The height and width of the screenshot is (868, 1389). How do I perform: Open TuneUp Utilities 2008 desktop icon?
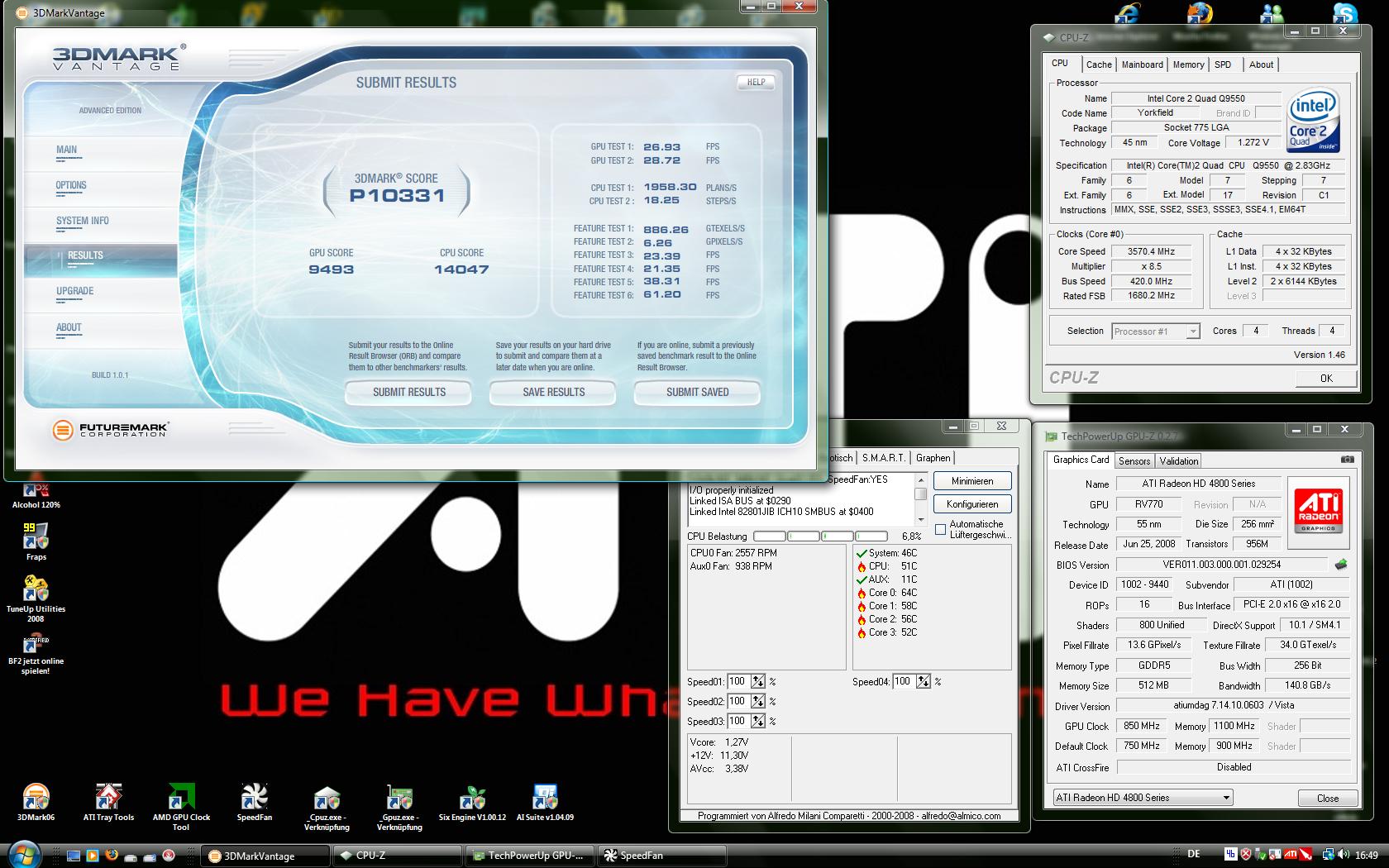coord(36,598)
